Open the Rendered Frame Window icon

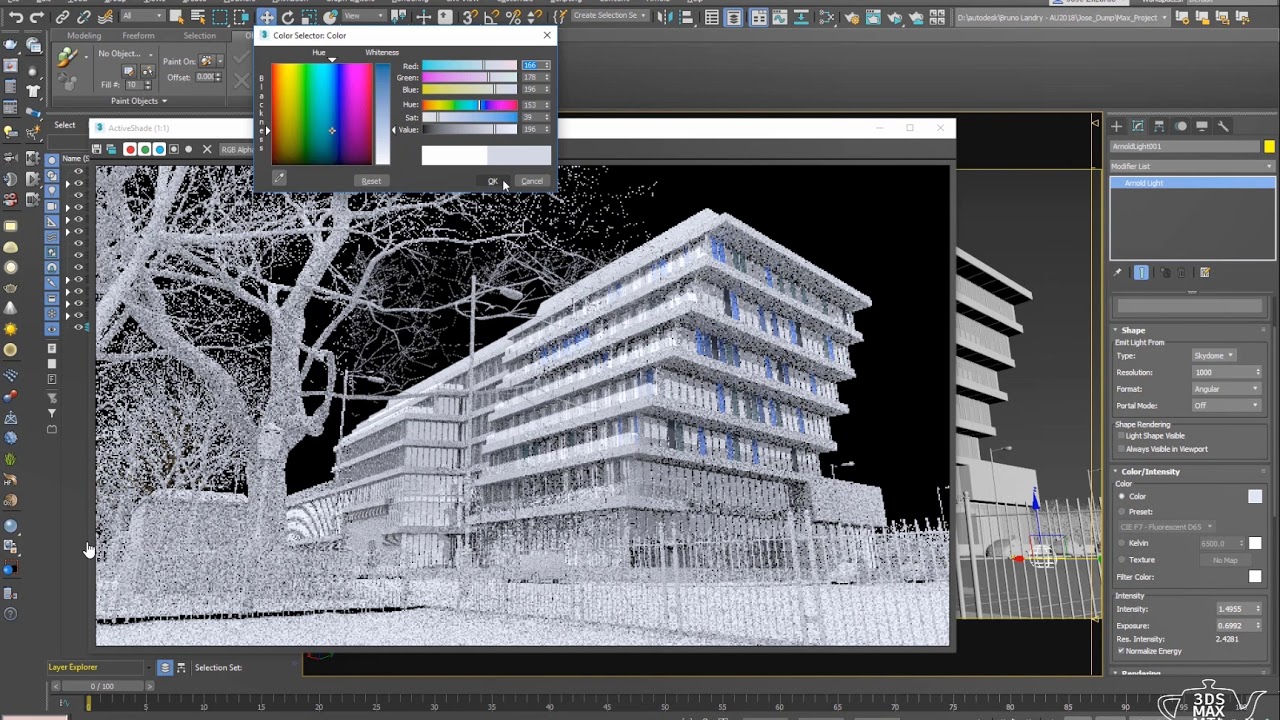tap(874, 17)
